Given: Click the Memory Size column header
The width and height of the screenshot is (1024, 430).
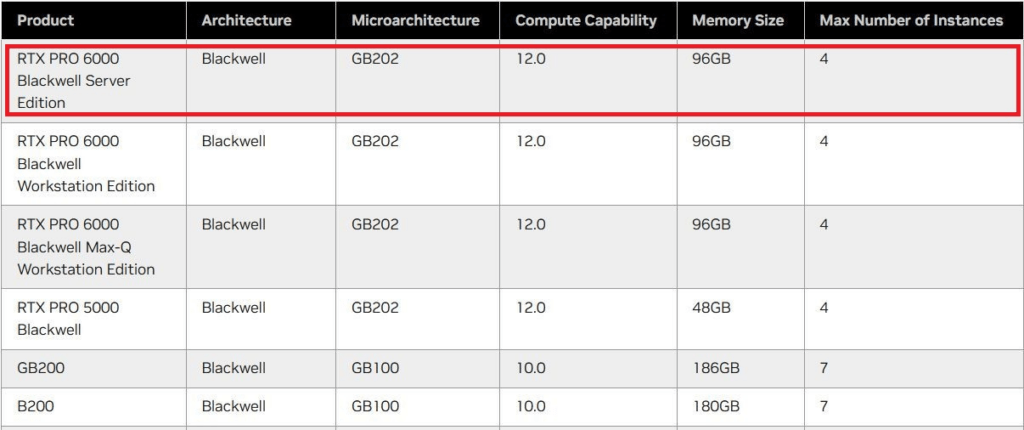Looking at the screenshot, I should (x=737, y=20).
